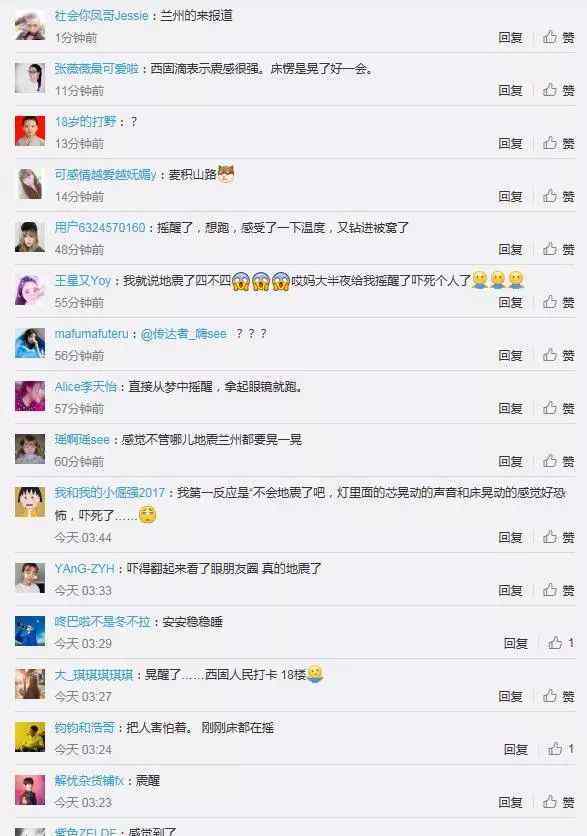Like the 安安稳稳睡 comment with 1 like
This screenshot has height=836, width=587.
[561, 643]
